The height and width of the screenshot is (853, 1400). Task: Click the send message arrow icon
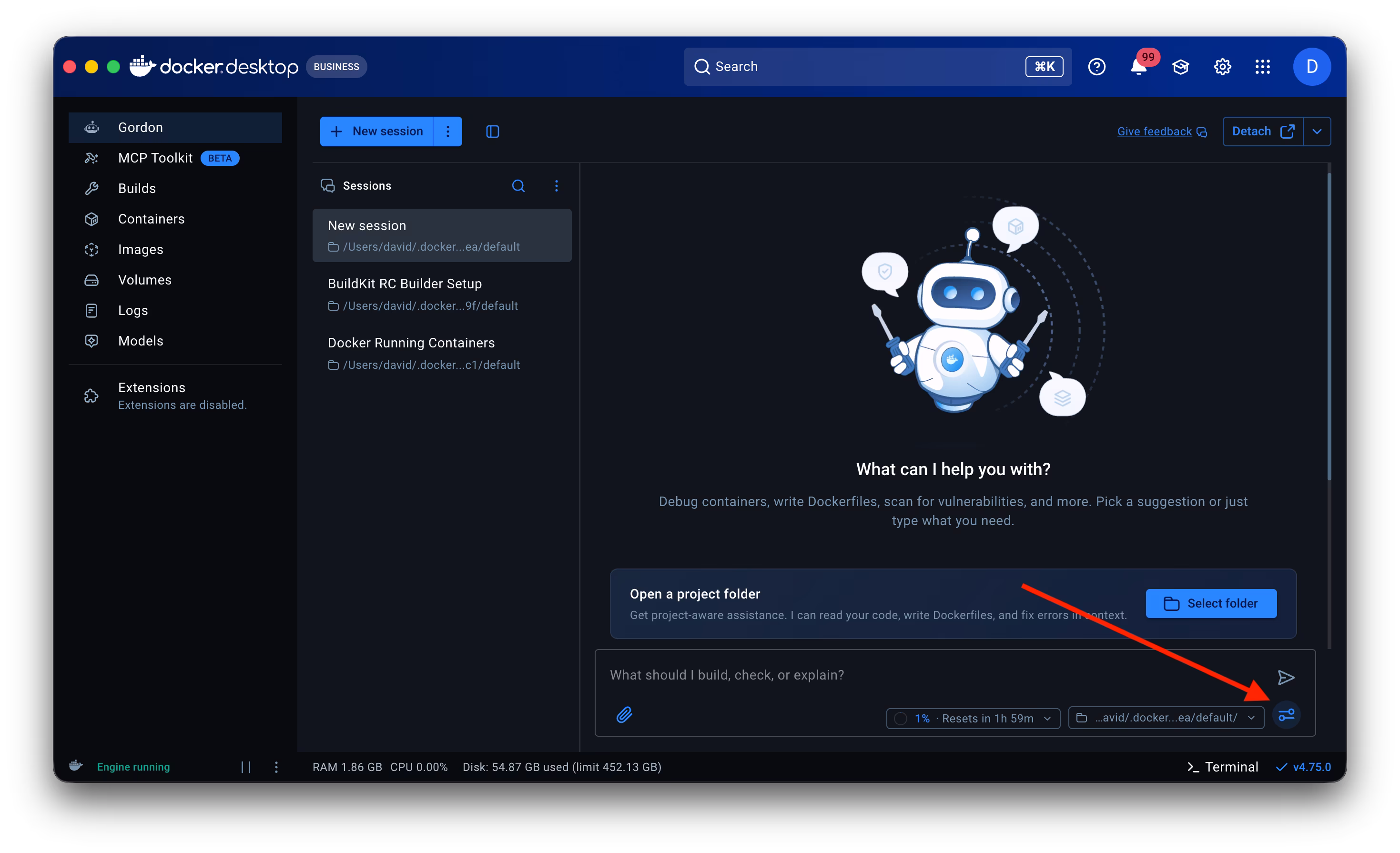tap(1286, 678)
